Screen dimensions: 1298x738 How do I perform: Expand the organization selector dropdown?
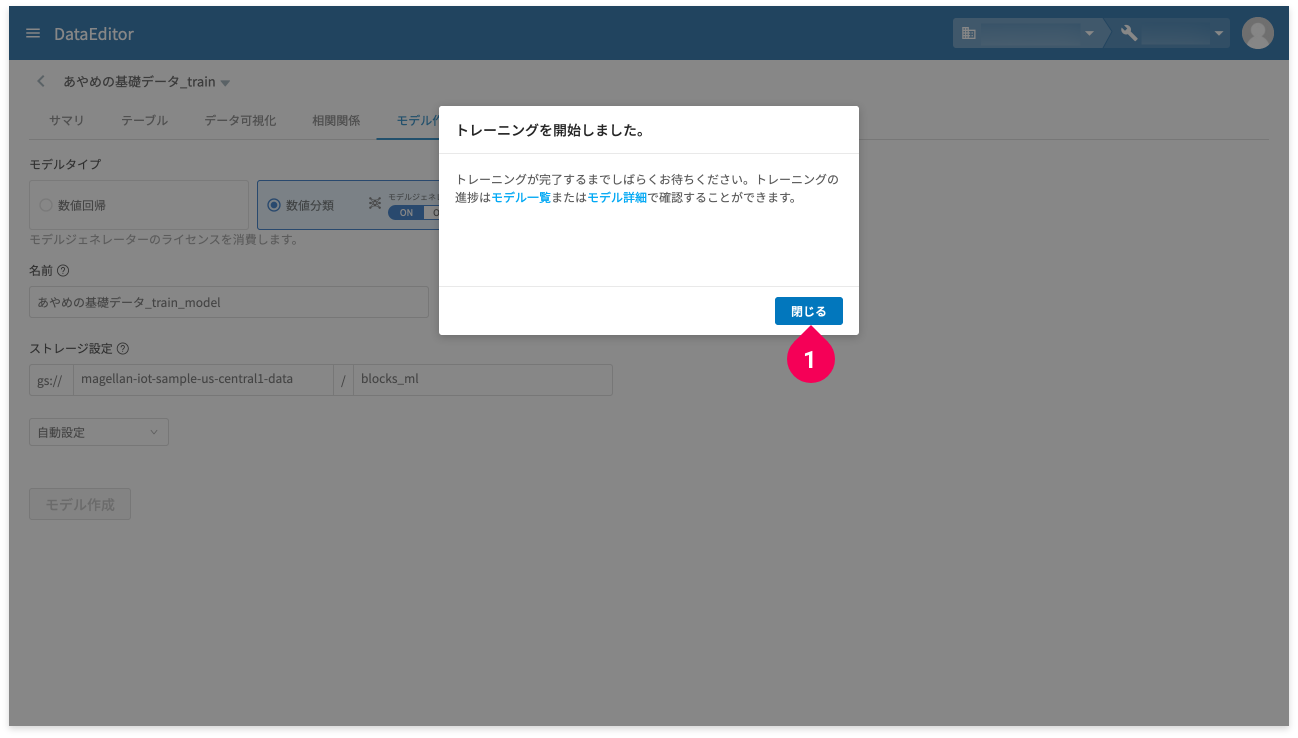1090,34
